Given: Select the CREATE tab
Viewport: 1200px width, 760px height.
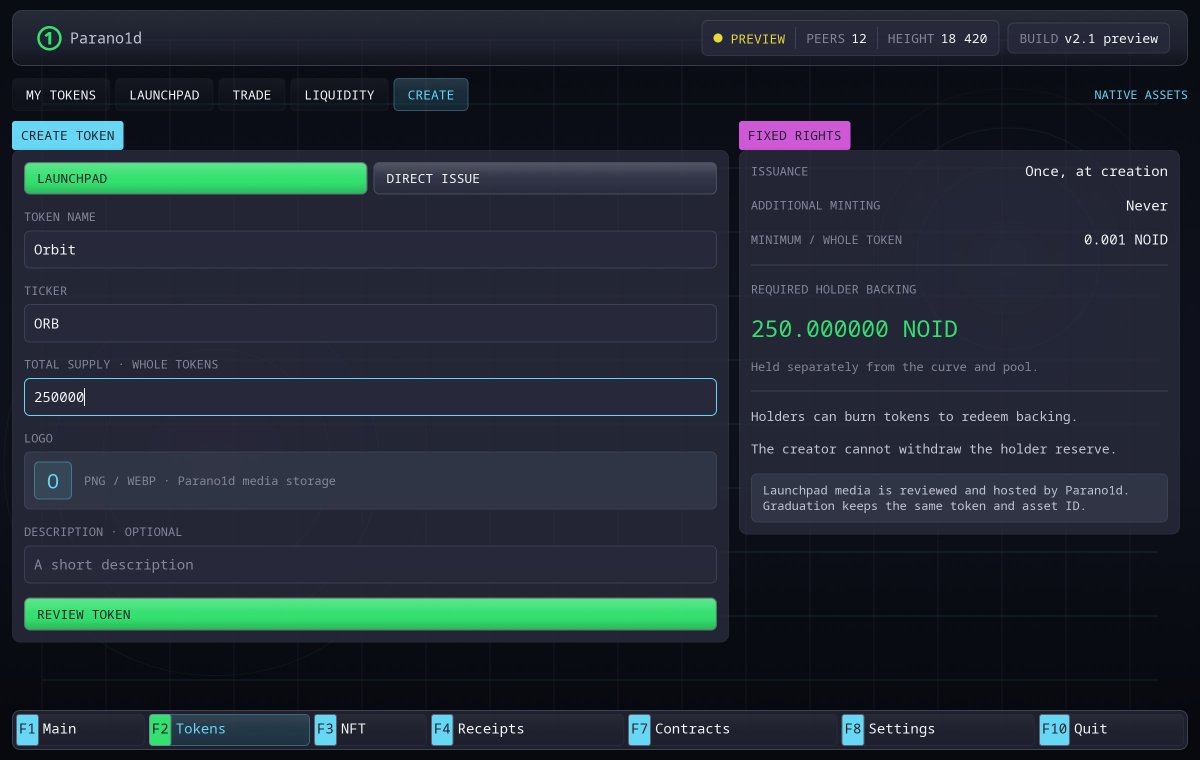Looking at the screenshot, I should [431, 95].
